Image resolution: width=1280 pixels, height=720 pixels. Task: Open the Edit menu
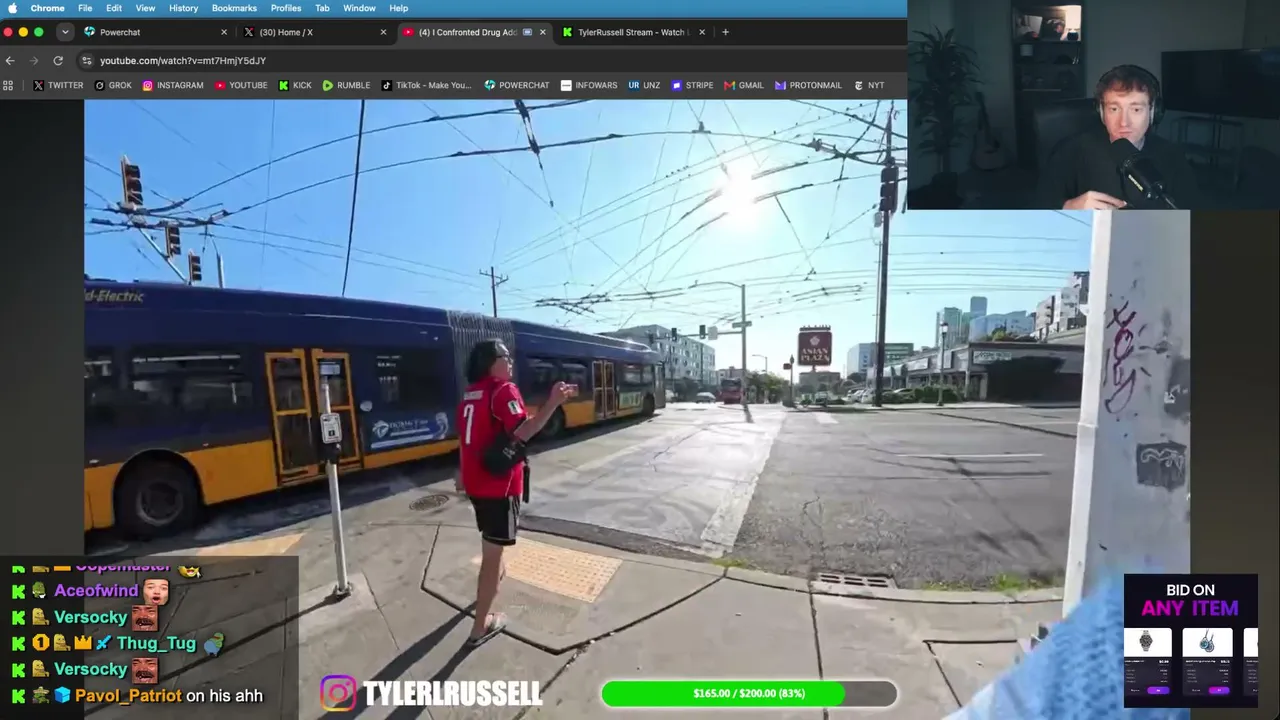114,8
